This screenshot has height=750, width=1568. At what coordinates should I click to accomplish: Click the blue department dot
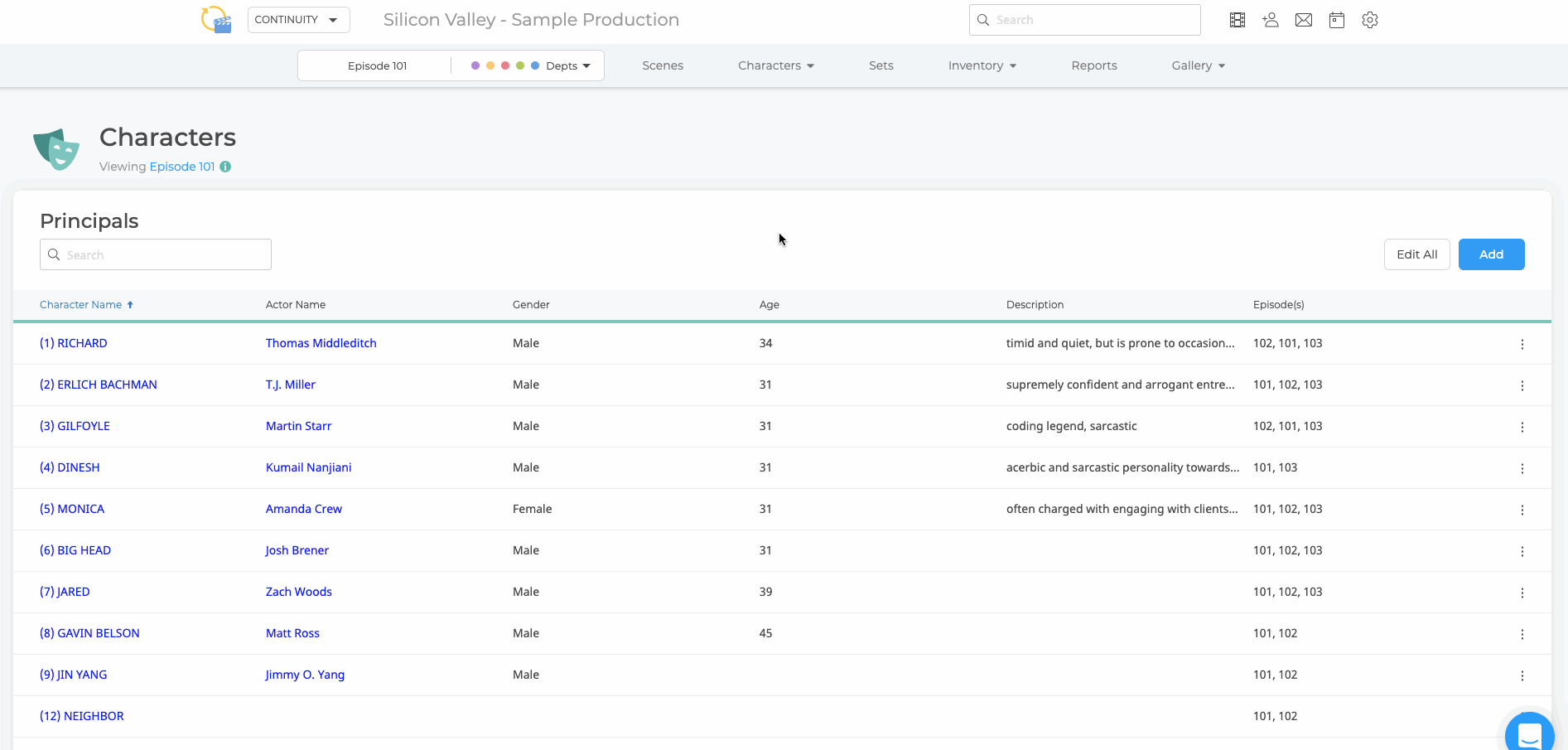(535, 65)
